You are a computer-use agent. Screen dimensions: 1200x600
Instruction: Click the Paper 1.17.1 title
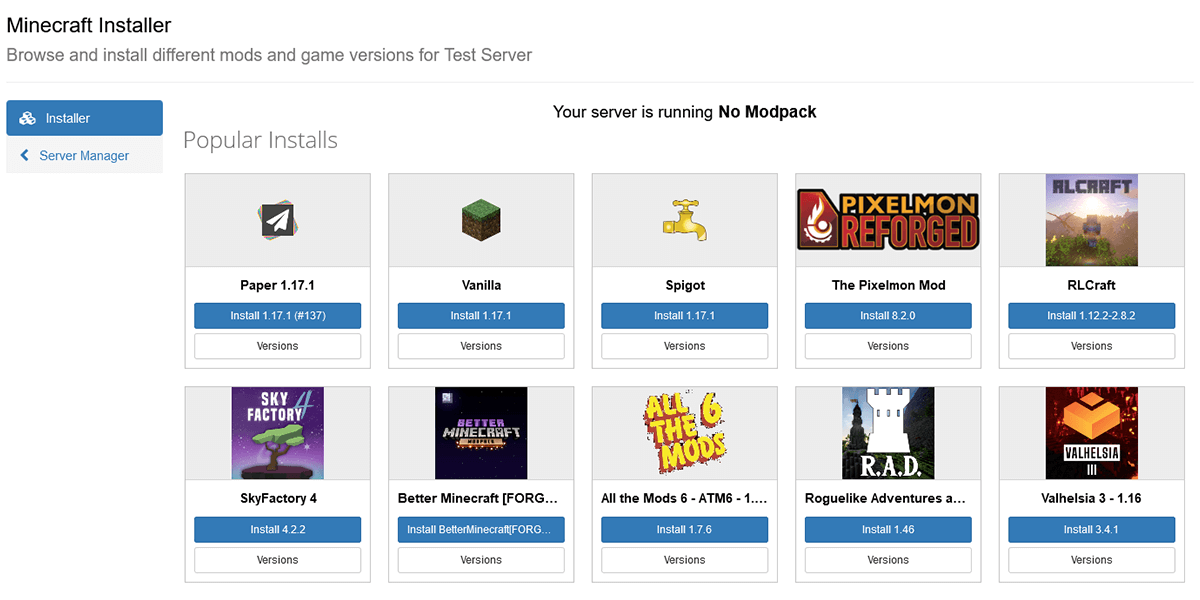point(278,285)
